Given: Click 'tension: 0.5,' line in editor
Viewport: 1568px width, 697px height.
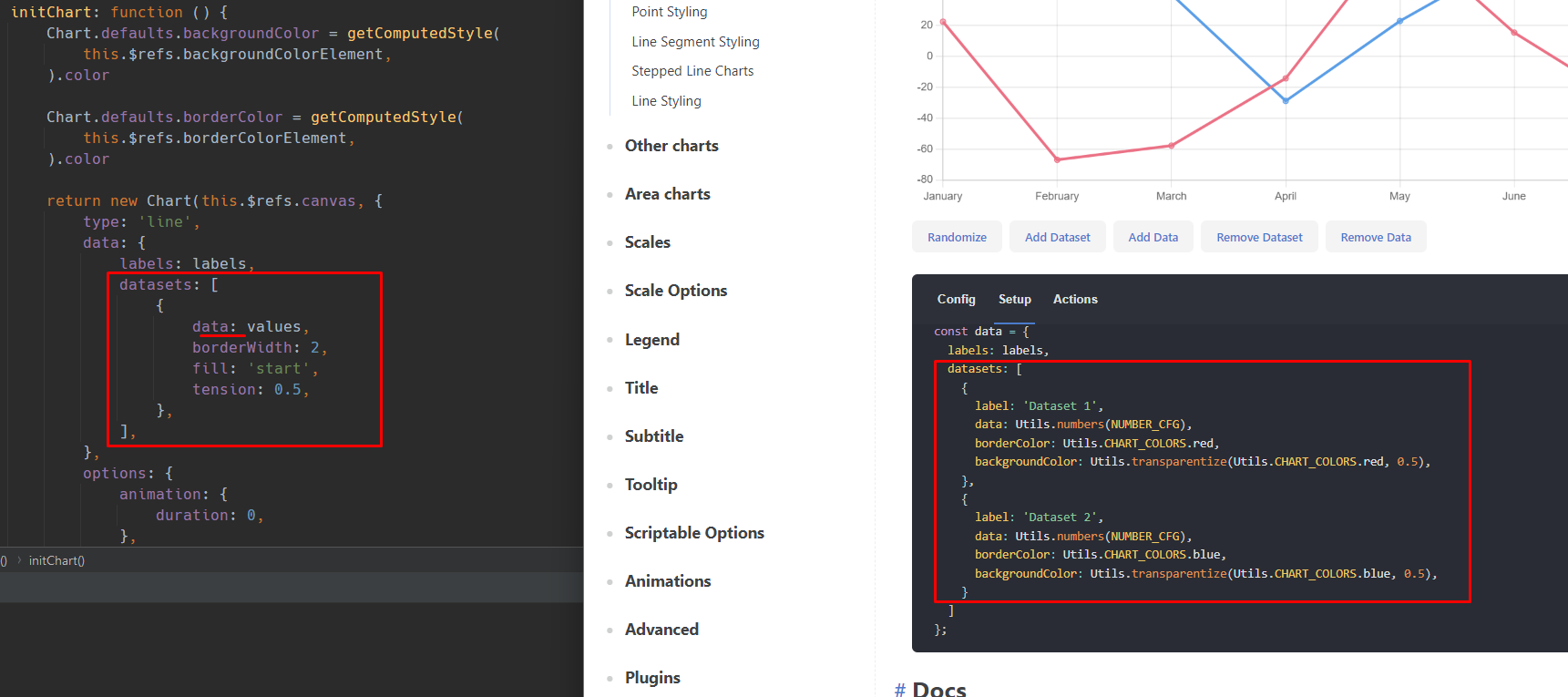Looking at the screenshot, I should click(251, 389).
